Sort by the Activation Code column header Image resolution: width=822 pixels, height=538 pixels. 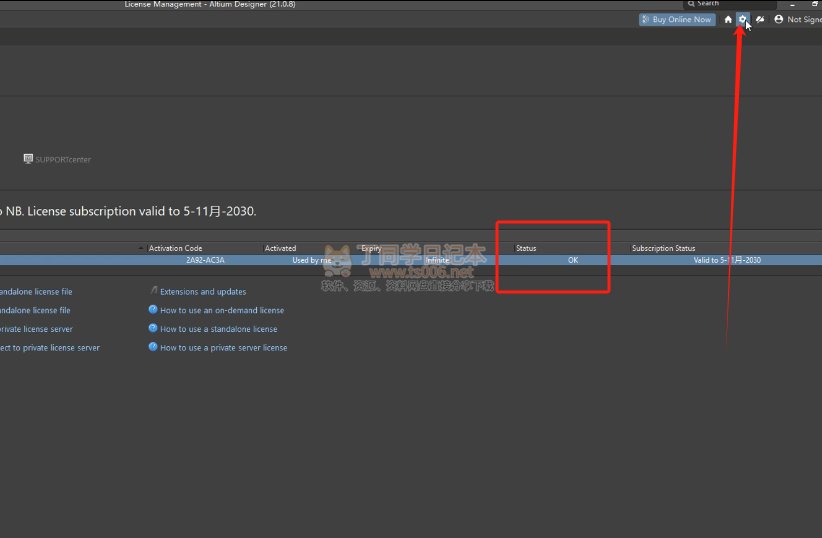(175, 248)
